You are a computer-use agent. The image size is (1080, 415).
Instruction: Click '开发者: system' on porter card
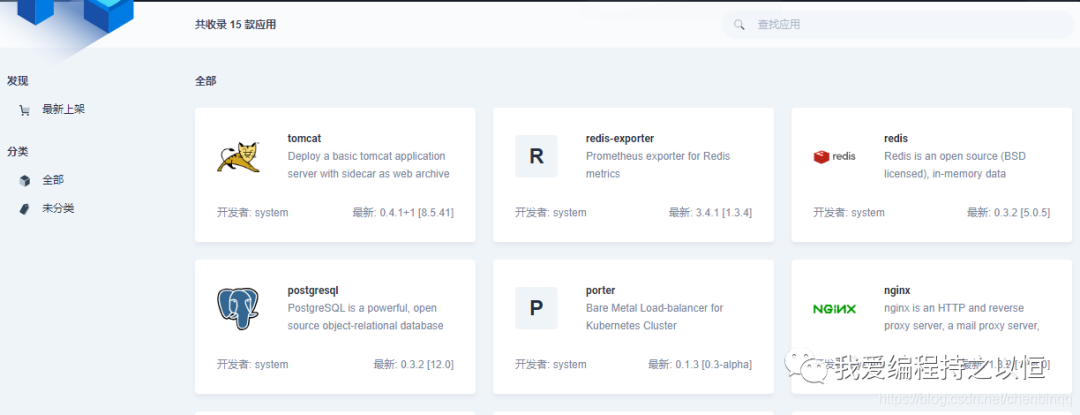551,364
